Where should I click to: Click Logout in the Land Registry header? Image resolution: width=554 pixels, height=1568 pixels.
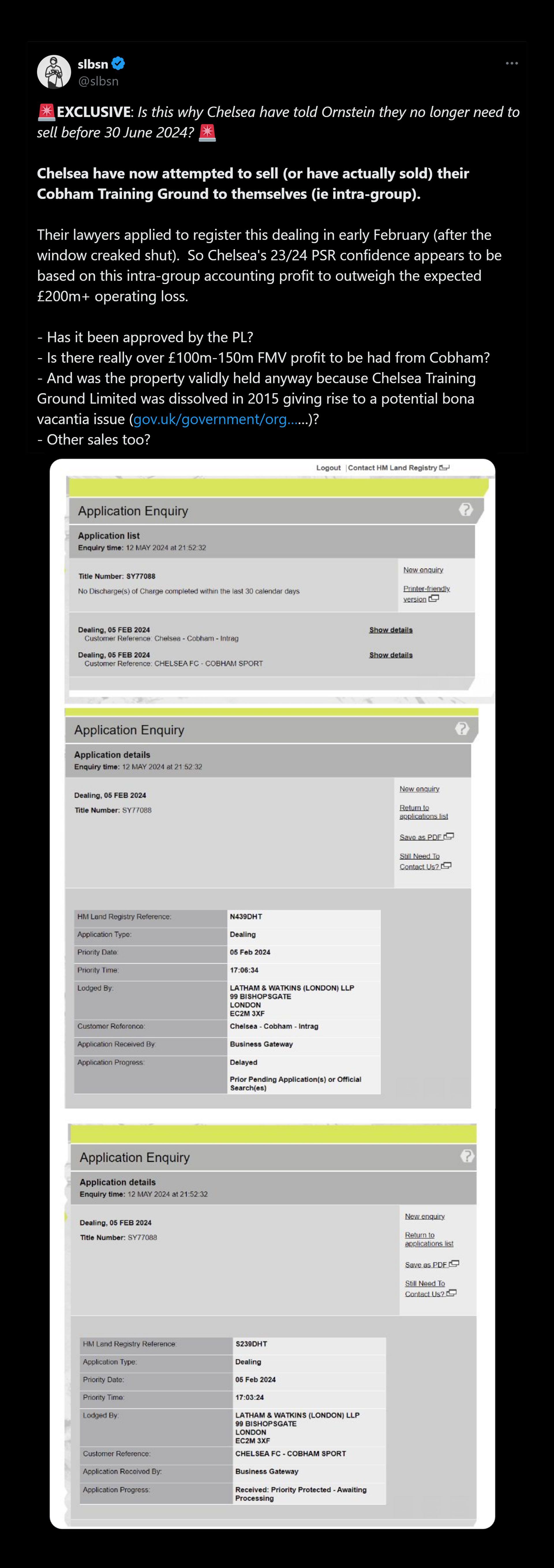click(x=328, y=468)
